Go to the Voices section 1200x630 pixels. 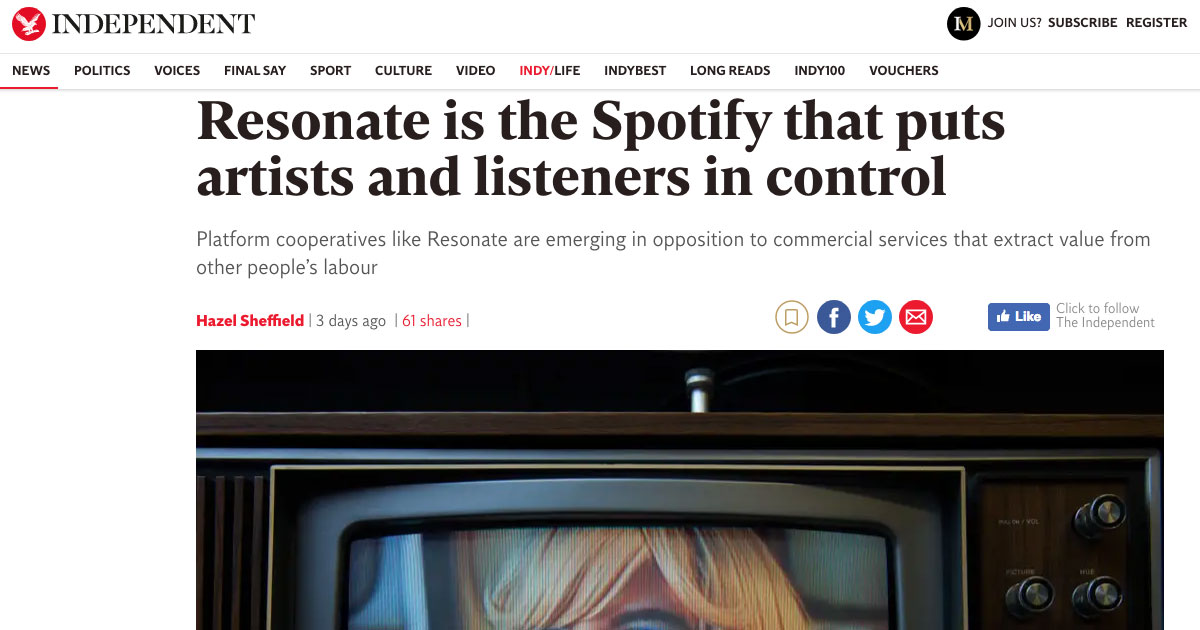coord(177,70)
